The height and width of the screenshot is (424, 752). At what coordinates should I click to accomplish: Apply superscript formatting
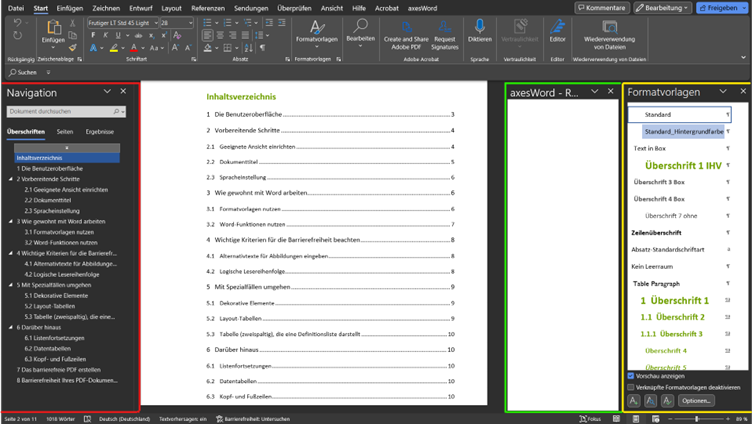click(164, 35)
